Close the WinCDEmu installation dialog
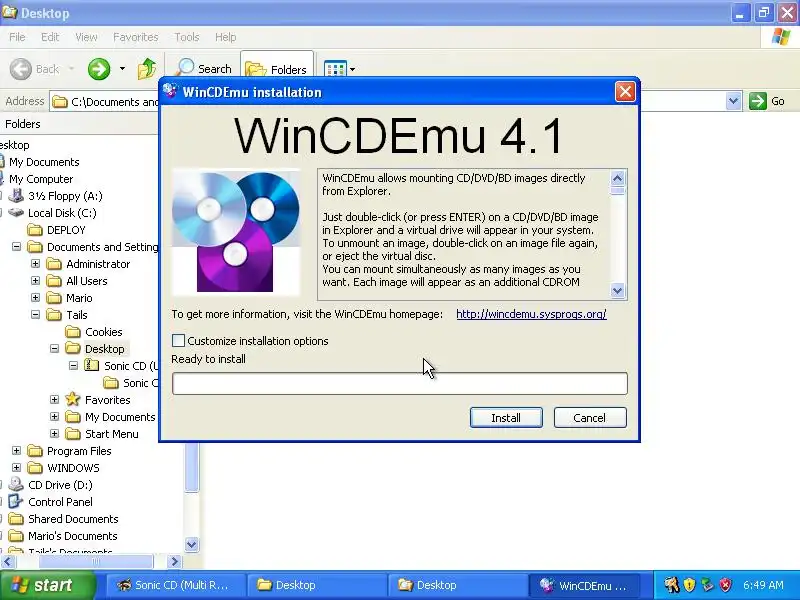This screenshot has width=800, height=600. click(x=625, y=92)
